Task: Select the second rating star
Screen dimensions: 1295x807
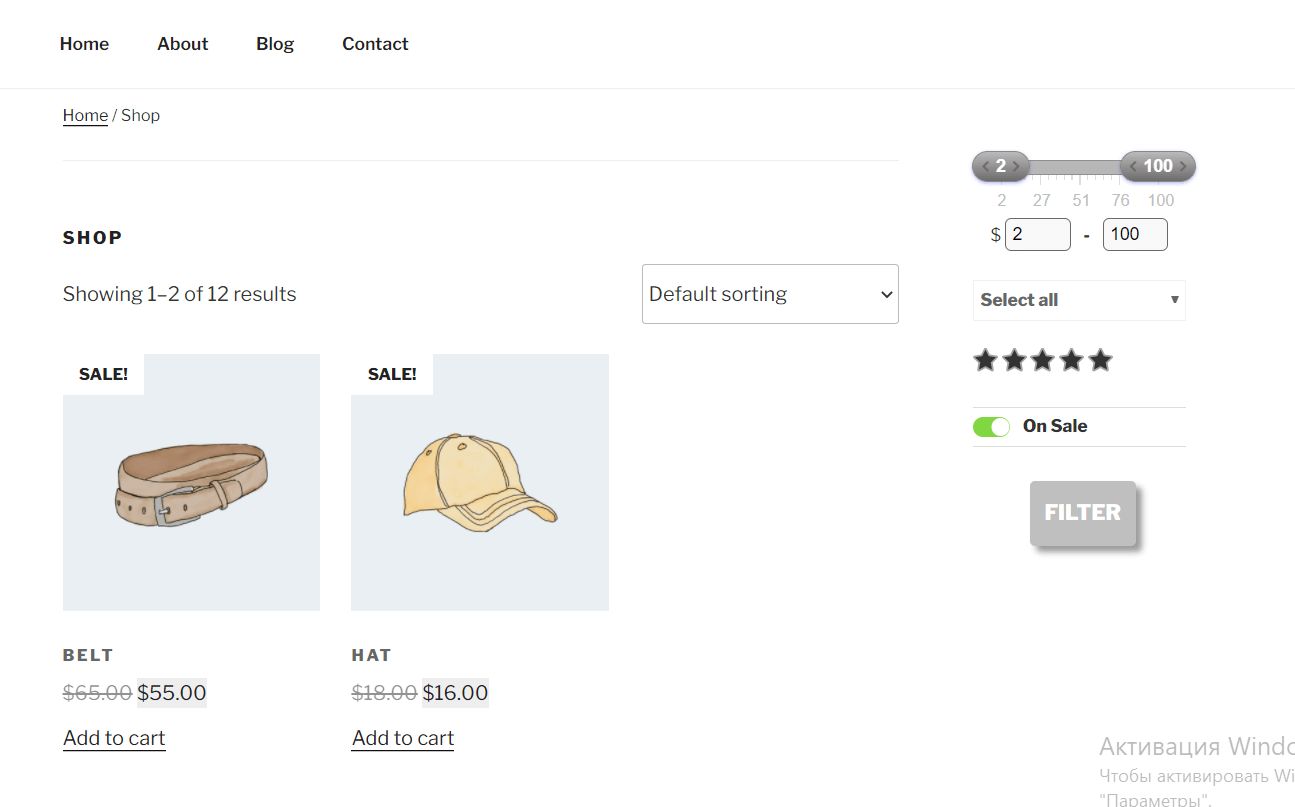Action: coord(1014,360)
